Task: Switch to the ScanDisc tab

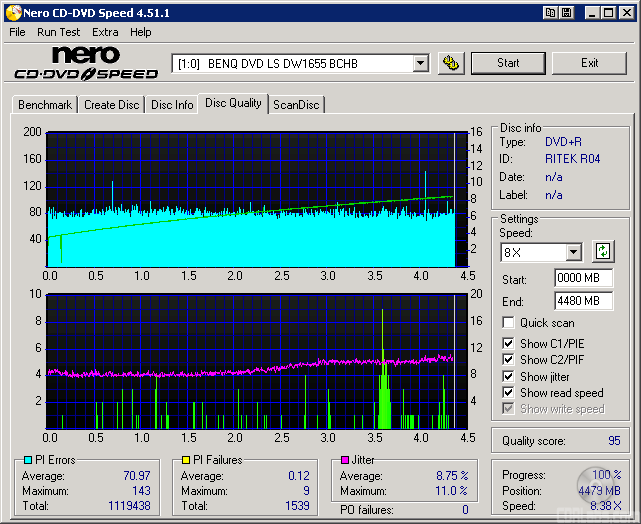Action: click(x=296, y=105)
